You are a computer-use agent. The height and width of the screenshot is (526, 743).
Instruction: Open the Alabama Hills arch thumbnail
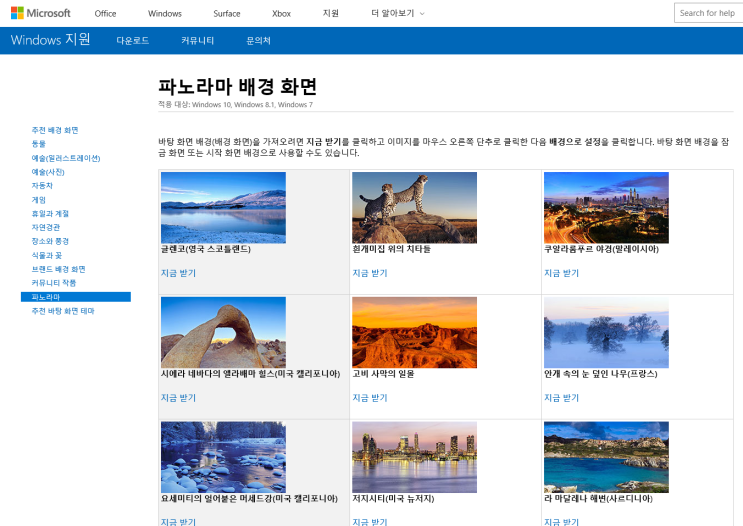point(223,332)
